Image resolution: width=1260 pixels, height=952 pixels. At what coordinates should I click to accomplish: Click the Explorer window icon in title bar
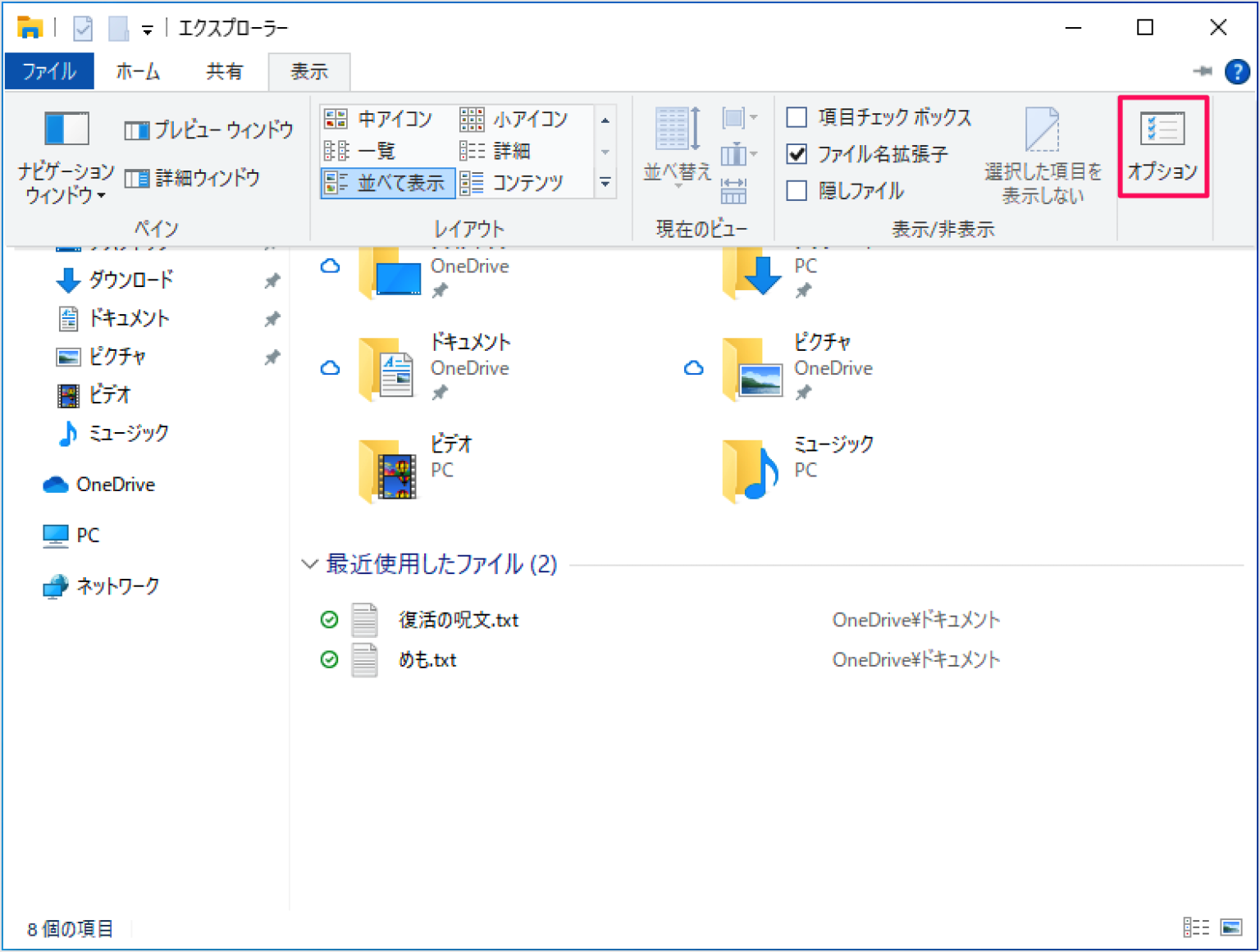(x=30, y=29)
